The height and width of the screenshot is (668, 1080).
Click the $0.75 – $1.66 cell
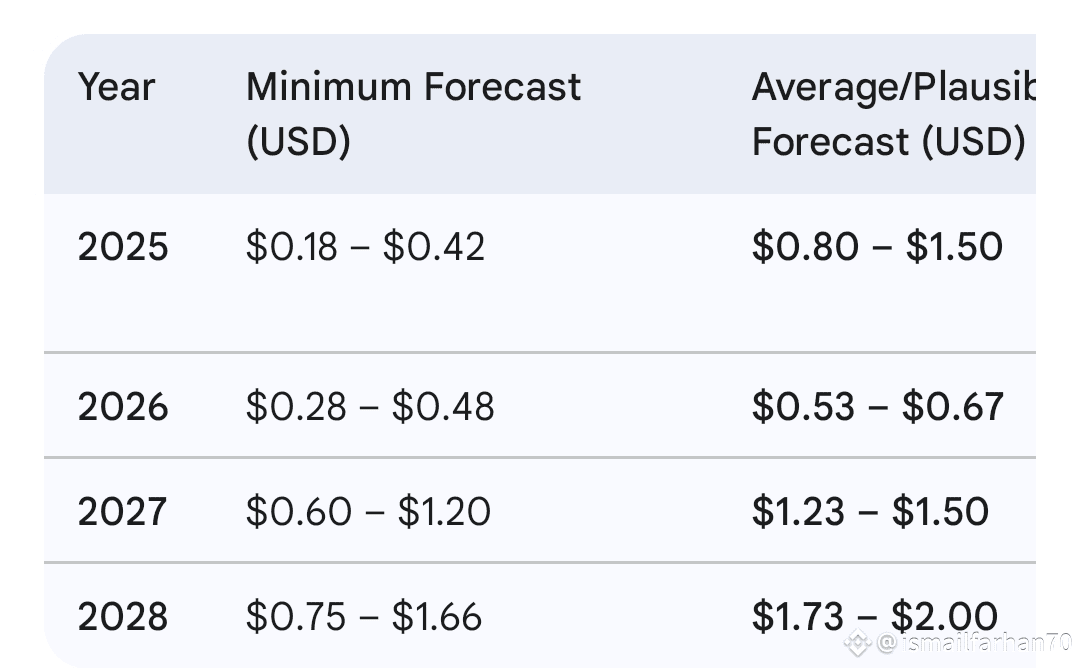click(x=364, y=616)
